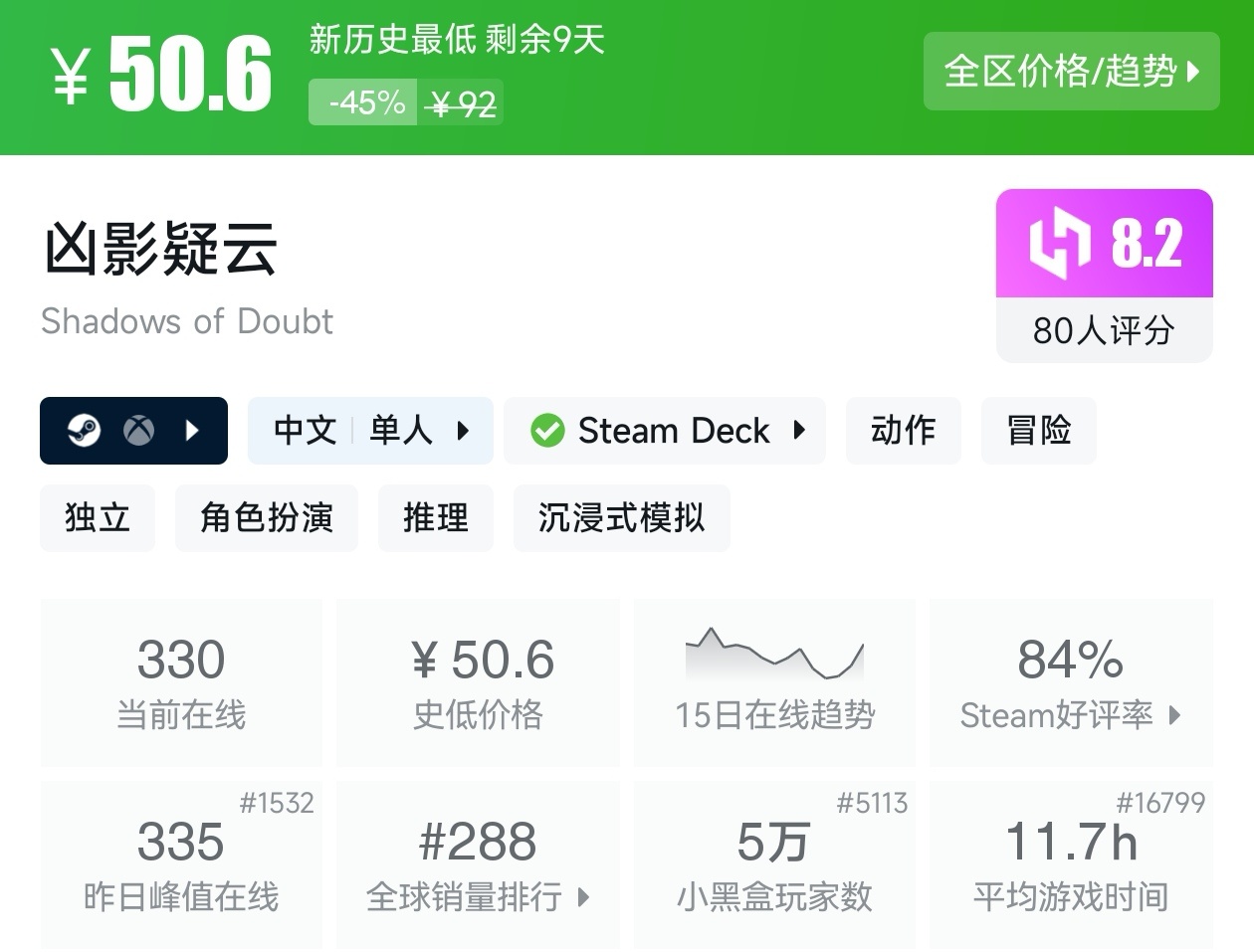
Task: Expand the Steam Deck compatibility arrow
Action: point(798,431)
